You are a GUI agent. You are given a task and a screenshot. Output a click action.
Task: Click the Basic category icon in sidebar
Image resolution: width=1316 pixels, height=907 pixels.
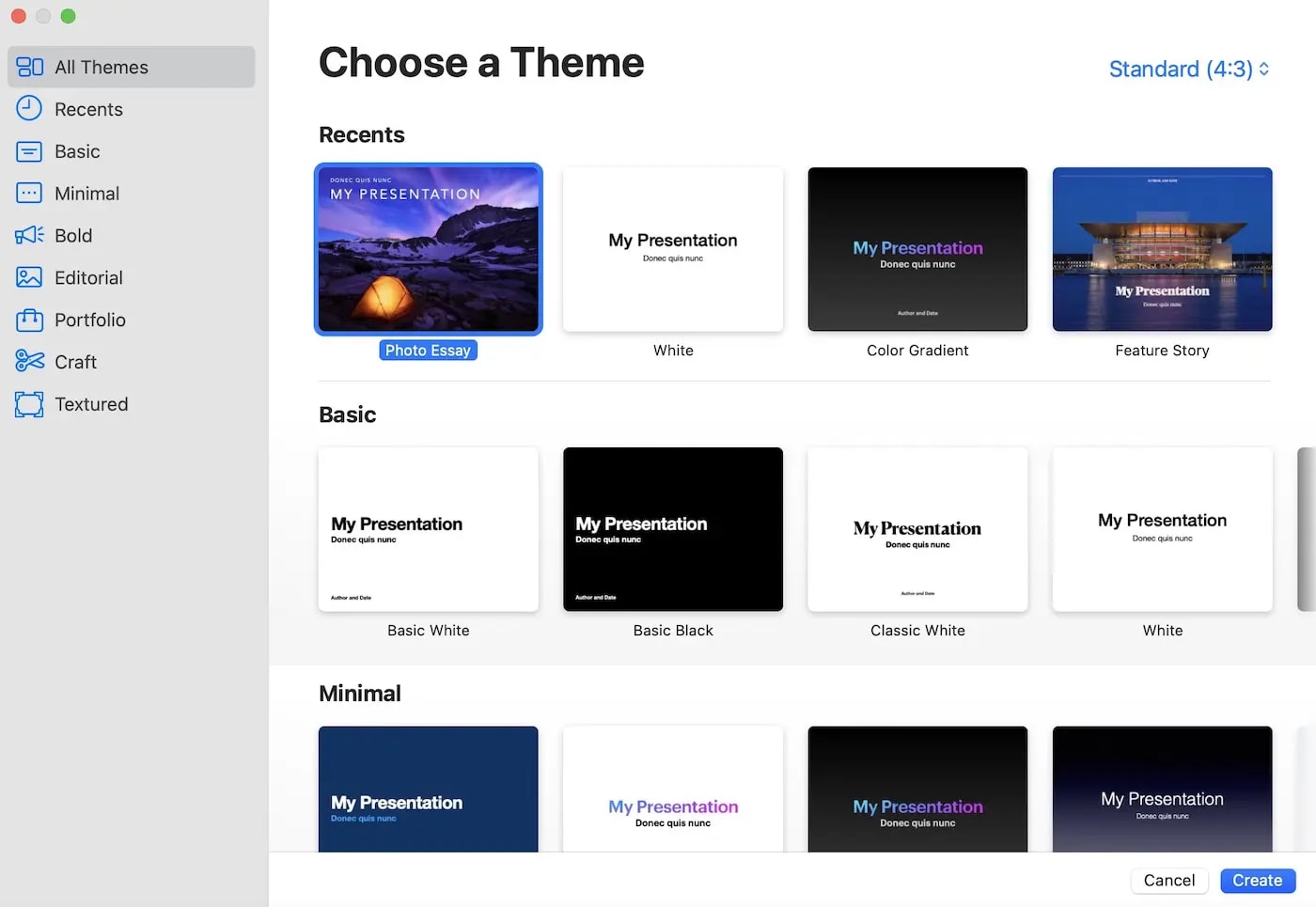pos(29,151)
